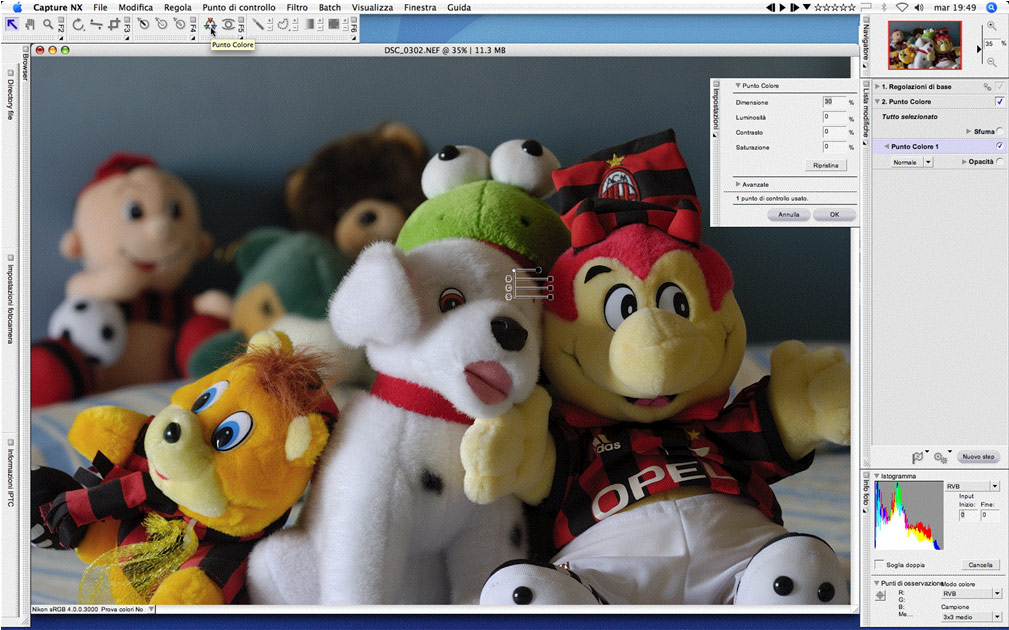
Task: Collapse the 2. Punto Colore step
Action: click(878, 102)
